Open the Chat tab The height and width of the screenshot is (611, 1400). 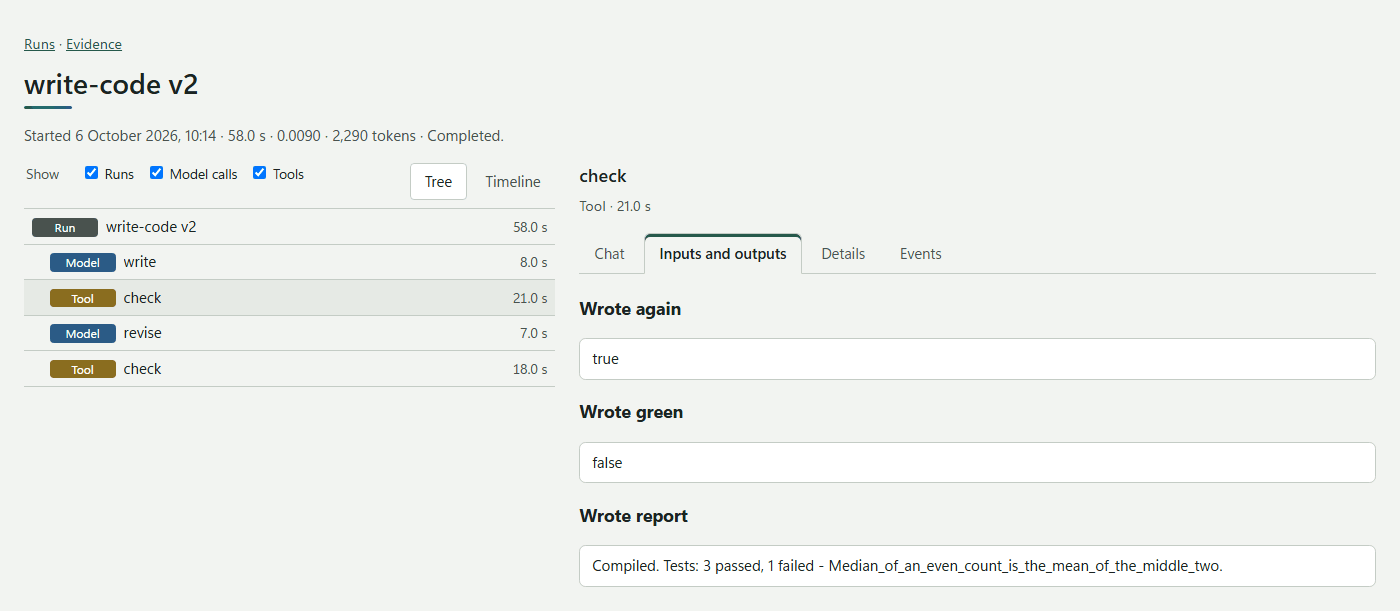tap(609, 254)
